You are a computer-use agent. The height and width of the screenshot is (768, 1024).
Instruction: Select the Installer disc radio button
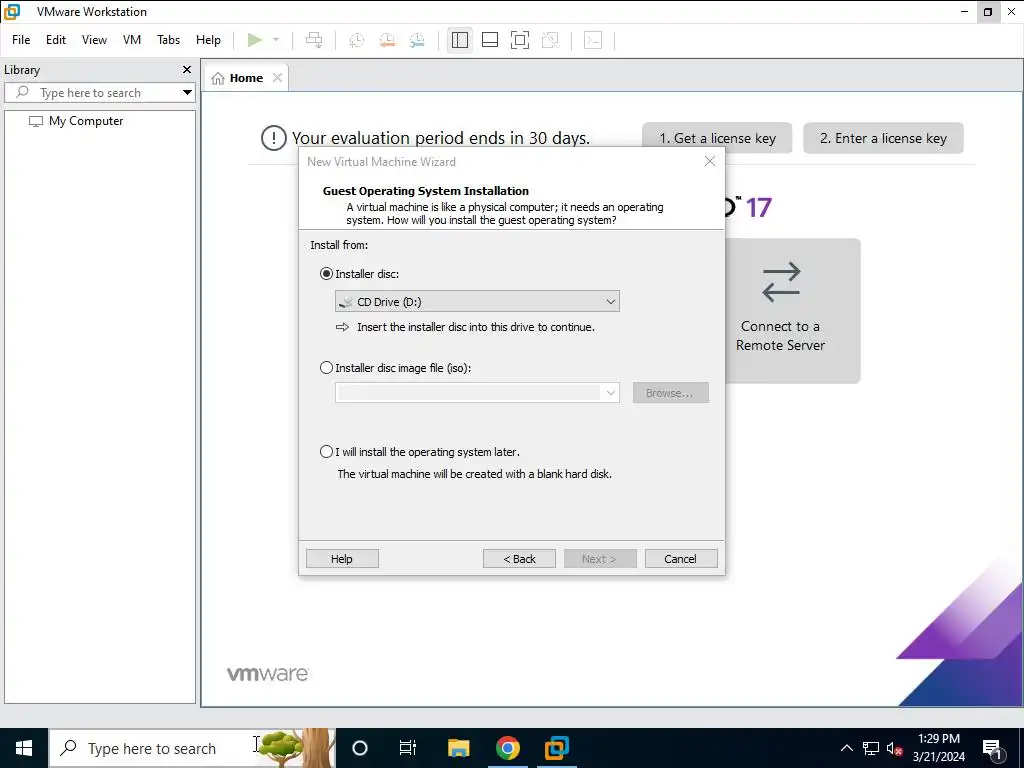tap(327, 274)
